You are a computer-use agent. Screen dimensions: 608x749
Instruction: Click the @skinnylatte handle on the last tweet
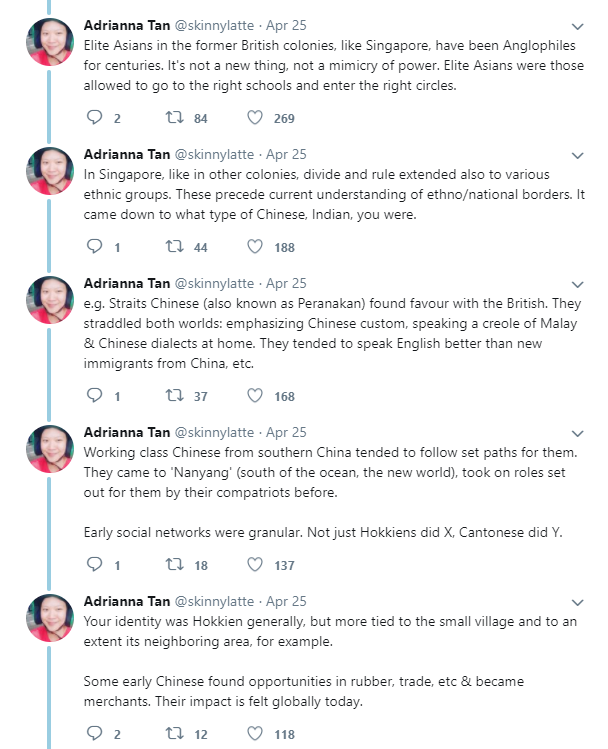coord(217,602)
